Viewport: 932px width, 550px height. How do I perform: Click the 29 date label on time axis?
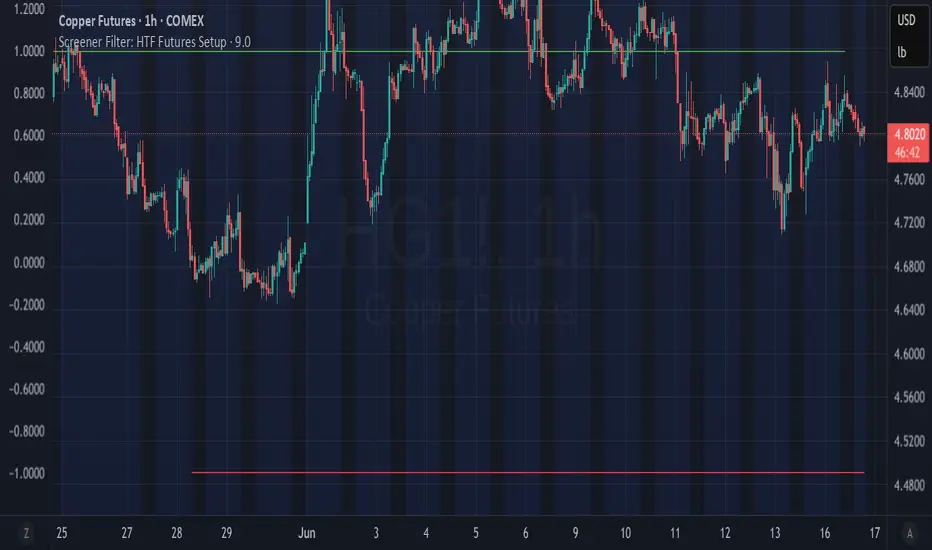click(226, 533)
